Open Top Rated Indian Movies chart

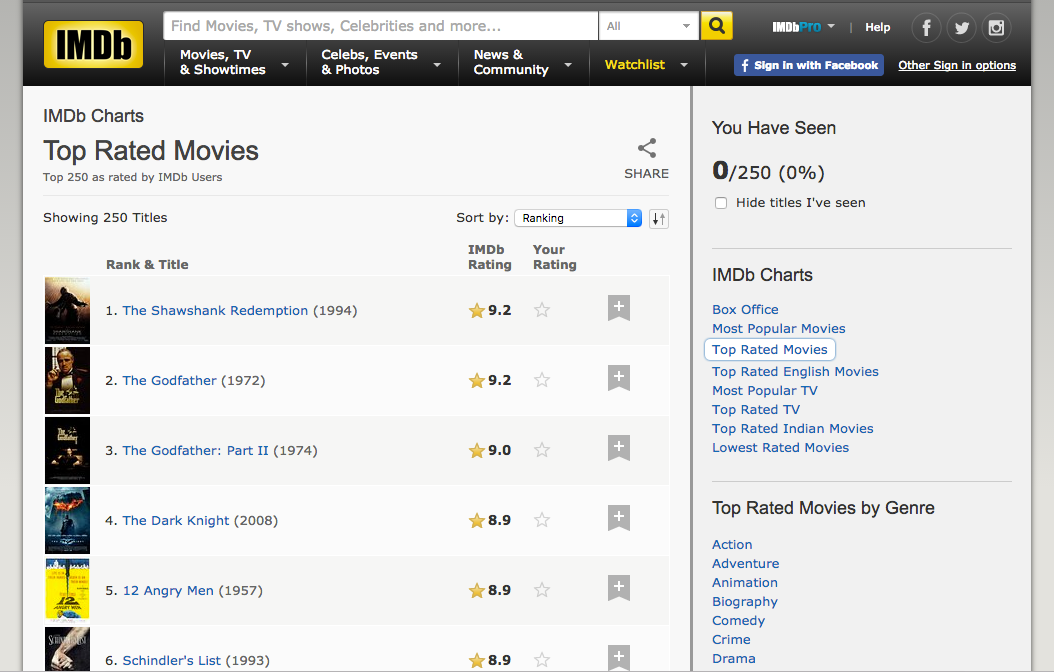[793, 429]
